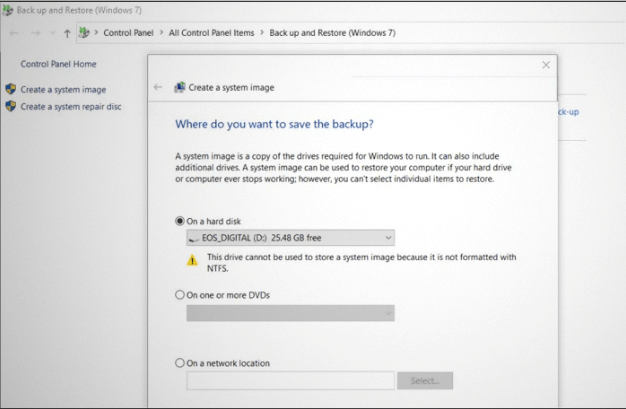Image resolution: width=626 pixels, height=409 pixels.
Task: Navigate forward in Control Panel window
Action: click(36, 33)
